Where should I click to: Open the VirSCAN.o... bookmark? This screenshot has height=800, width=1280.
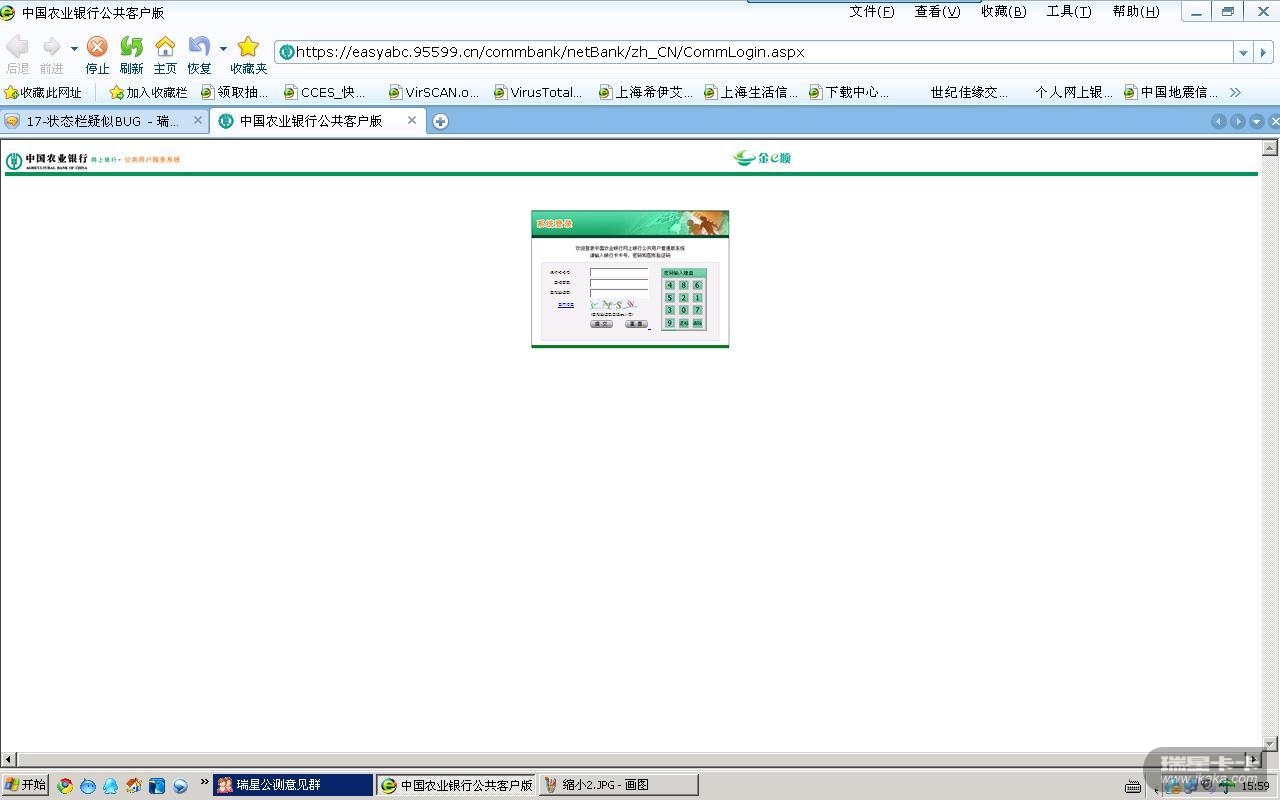[x=435, y=92]
